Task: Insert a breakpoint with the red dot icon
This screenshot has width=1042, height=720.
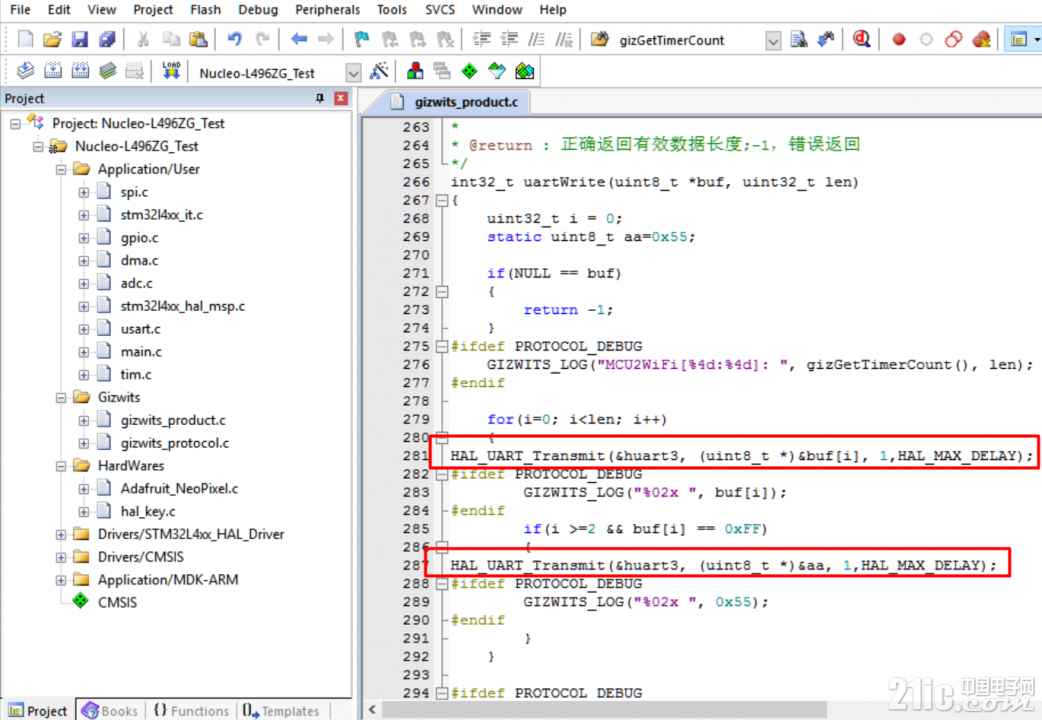Action: pos(898,39)
